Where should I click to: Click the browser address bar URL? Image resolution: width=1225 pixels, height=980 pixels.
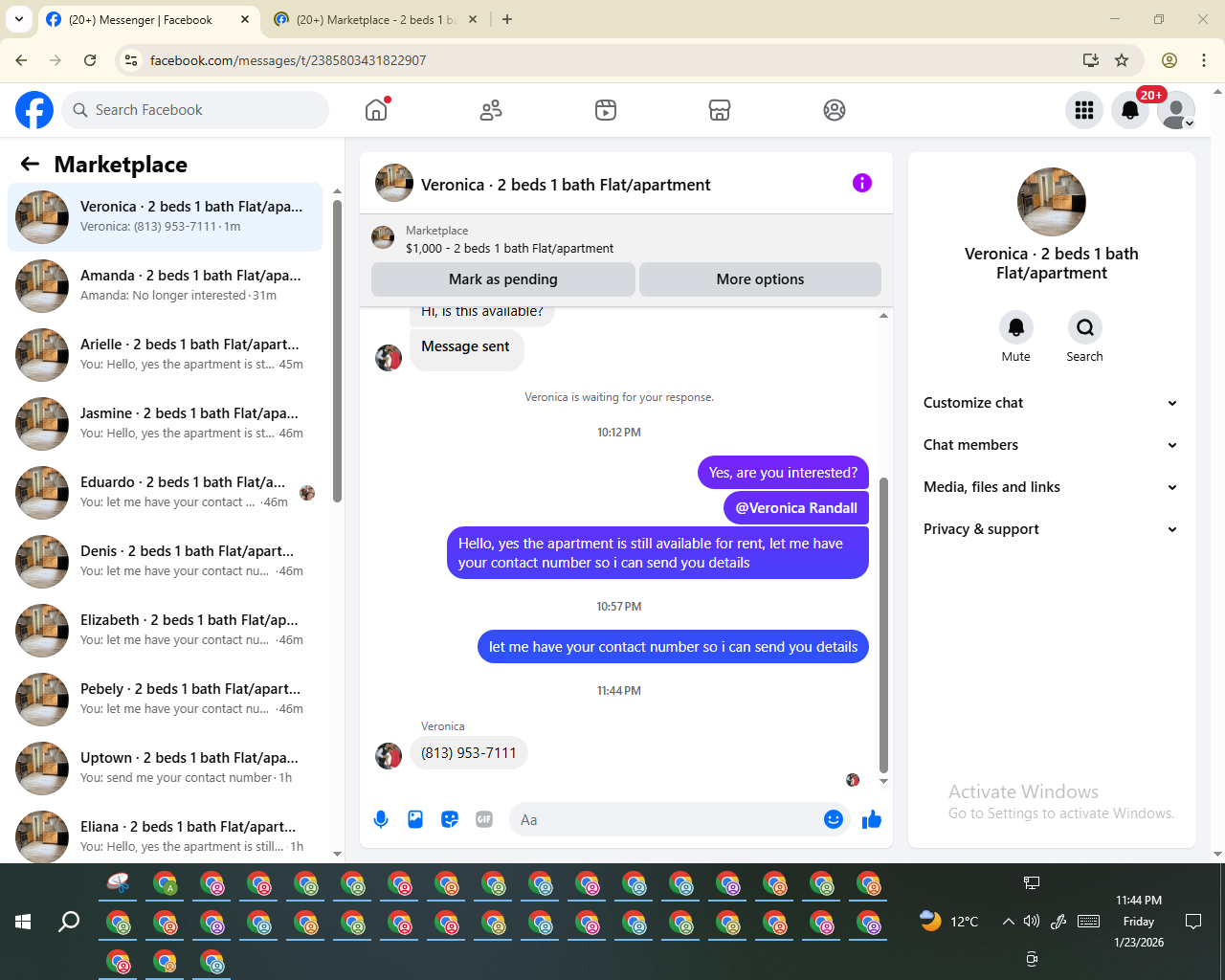(x=288, y=60)
